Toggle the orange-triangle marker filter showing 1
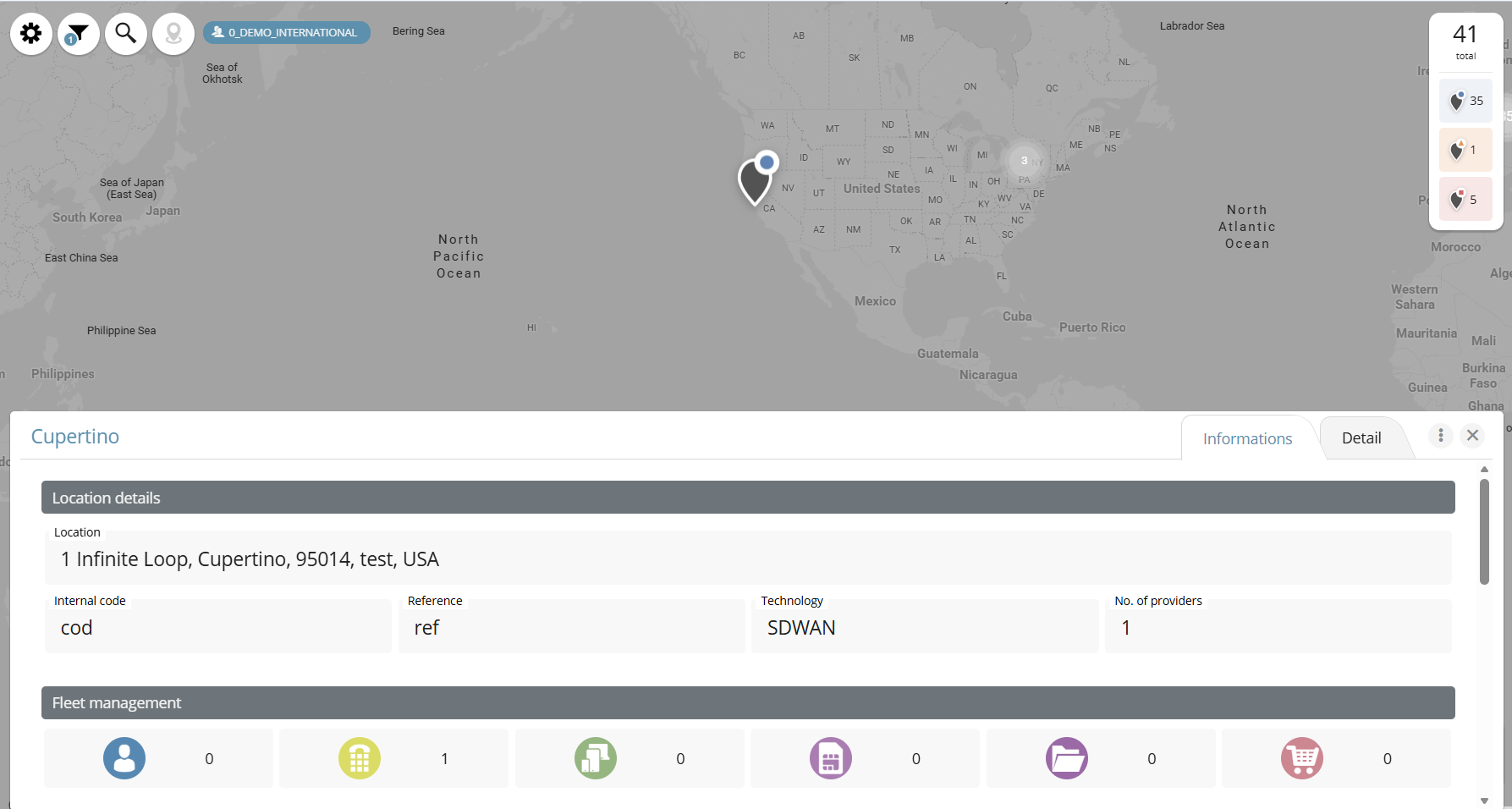Image resolution: width=1512 pixels, height=809 pixels. [x=1465, y=150]
